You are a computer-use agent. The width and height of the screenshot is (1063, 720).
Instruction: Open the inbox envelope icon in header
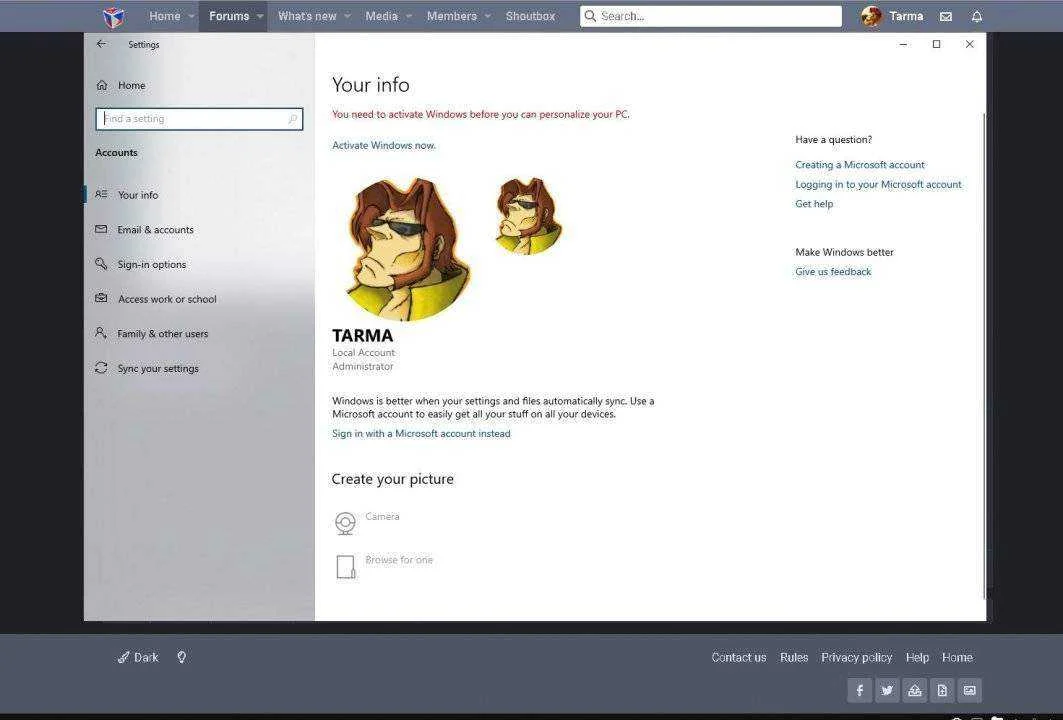point(946,16)
